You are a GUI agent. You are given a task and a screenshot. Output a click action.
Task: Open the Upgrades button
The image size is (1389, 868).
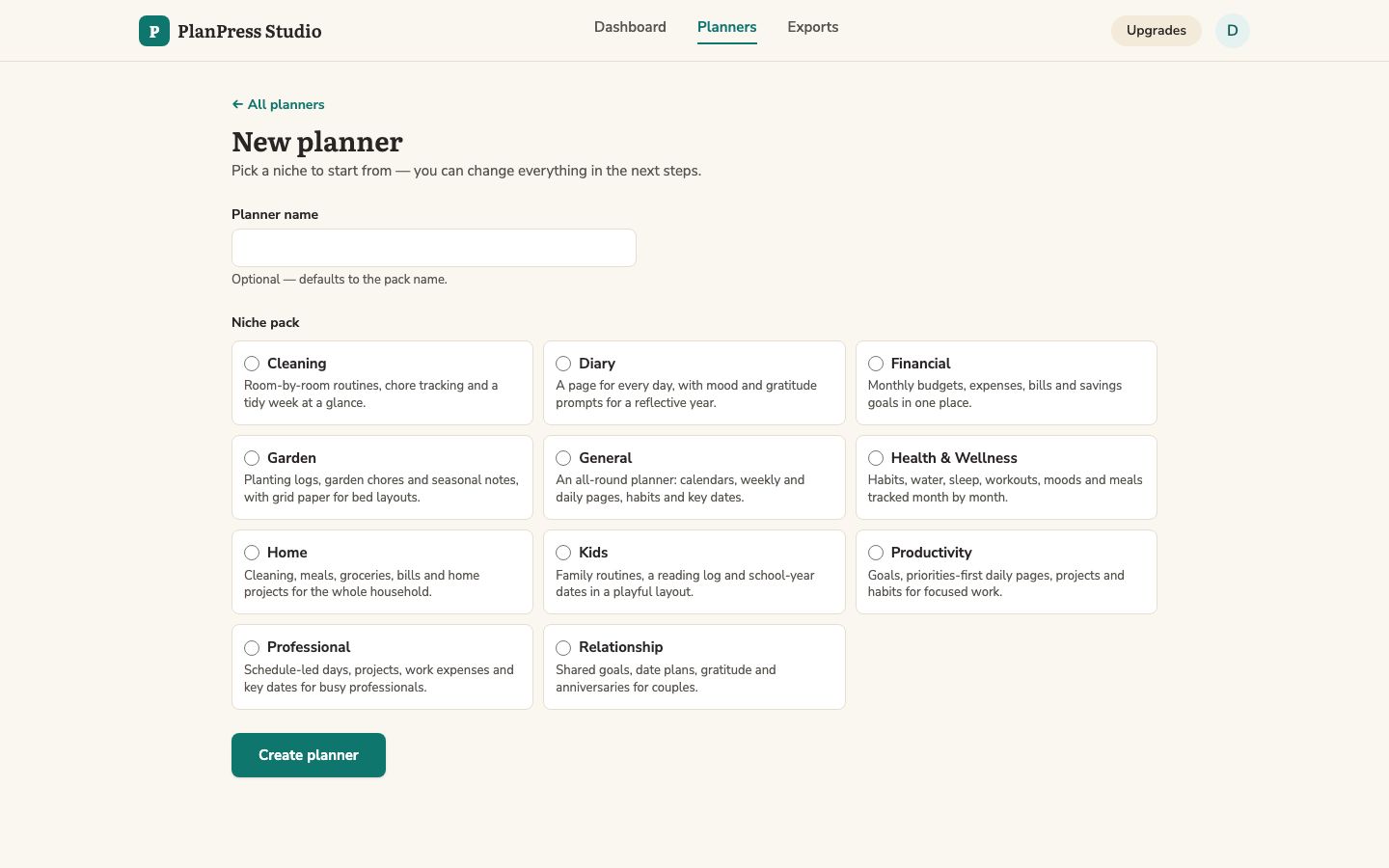[x=1157, y=31]
